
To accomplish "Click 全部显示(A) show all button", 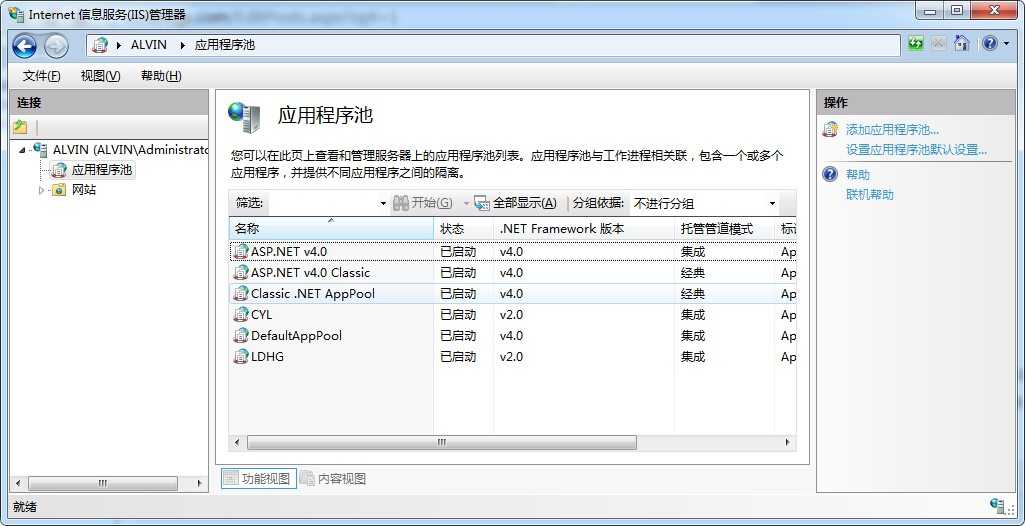I will coord(516,203).
